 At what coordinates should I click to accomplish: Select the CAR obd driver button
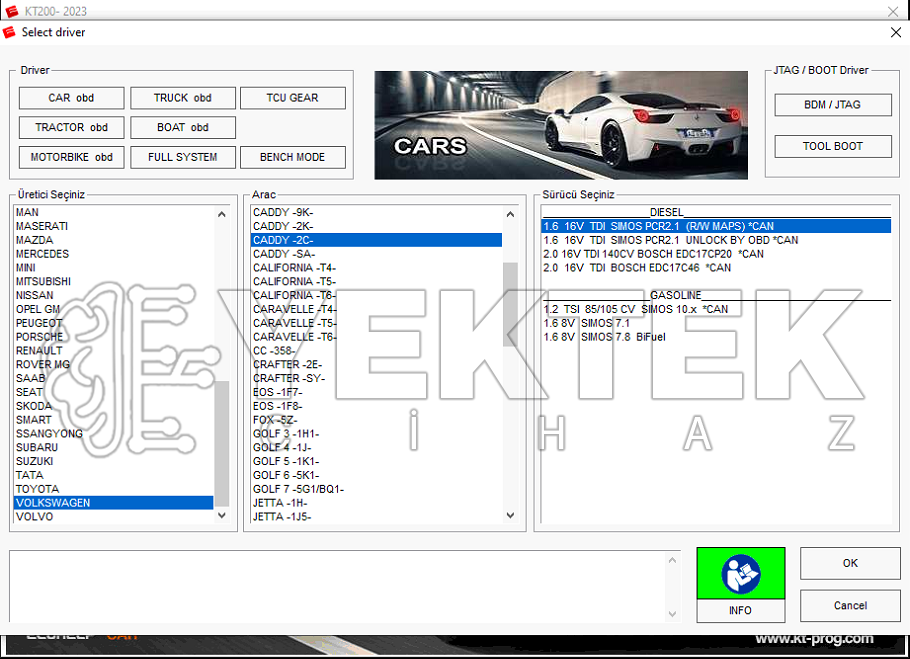71,98
